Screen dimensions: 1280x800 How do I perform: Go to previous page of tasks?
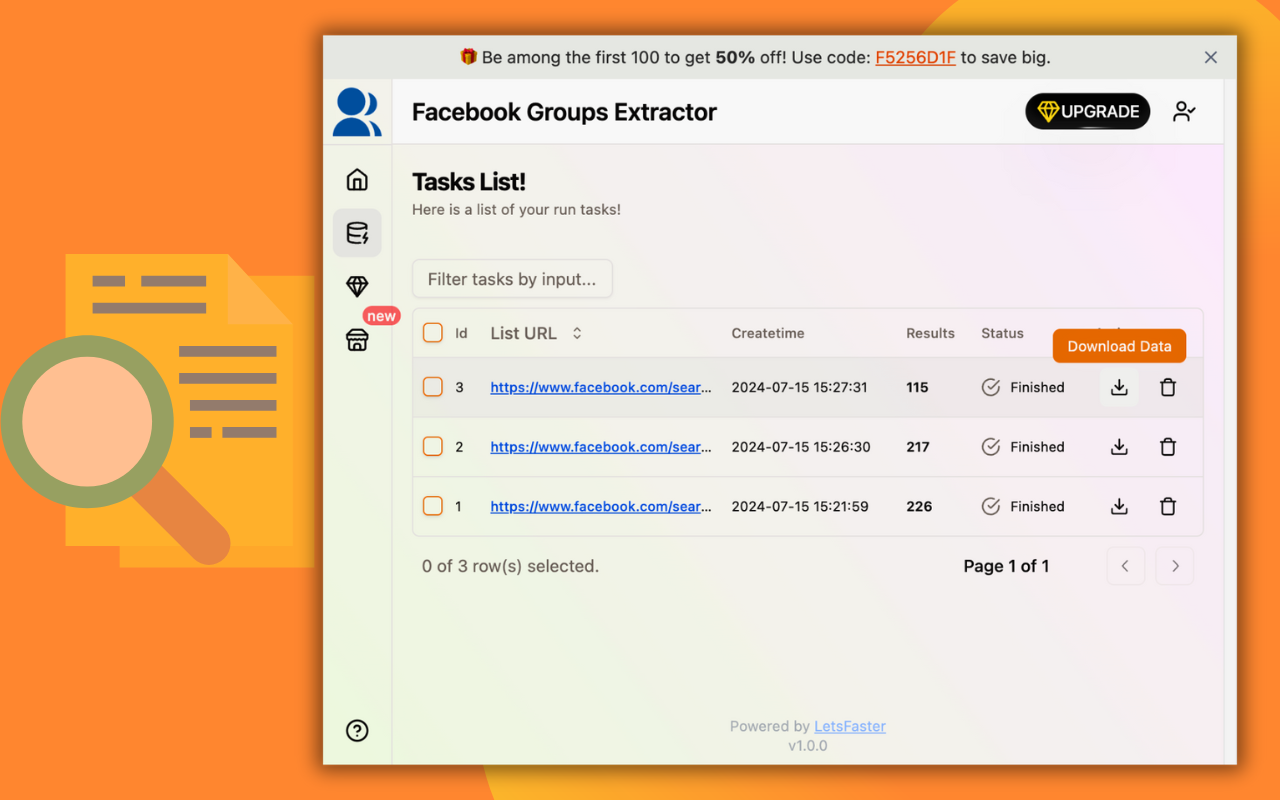coord(1125,566)
